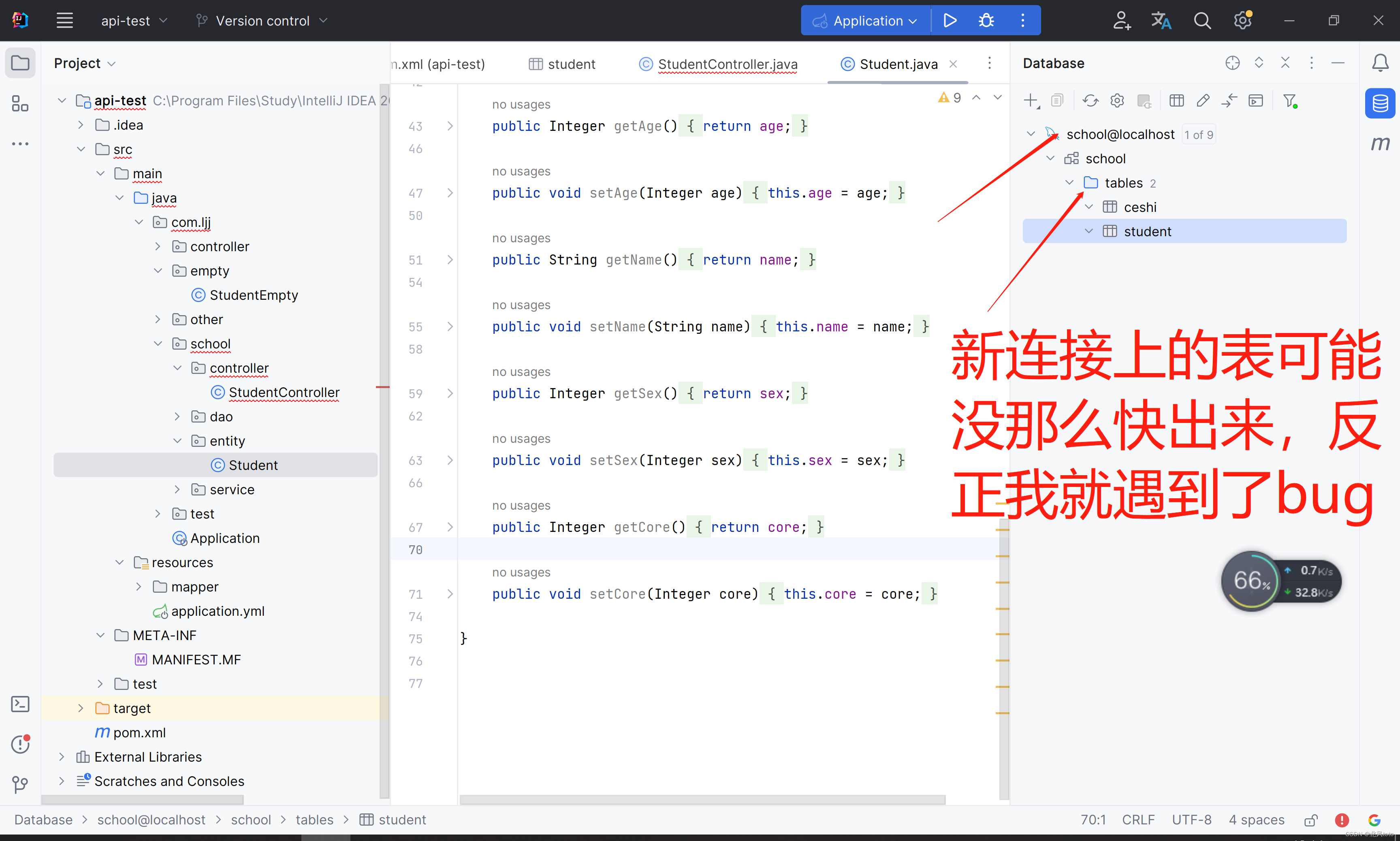Edit the selected database object
The image size is (1400, 841).
[1203, 101]
